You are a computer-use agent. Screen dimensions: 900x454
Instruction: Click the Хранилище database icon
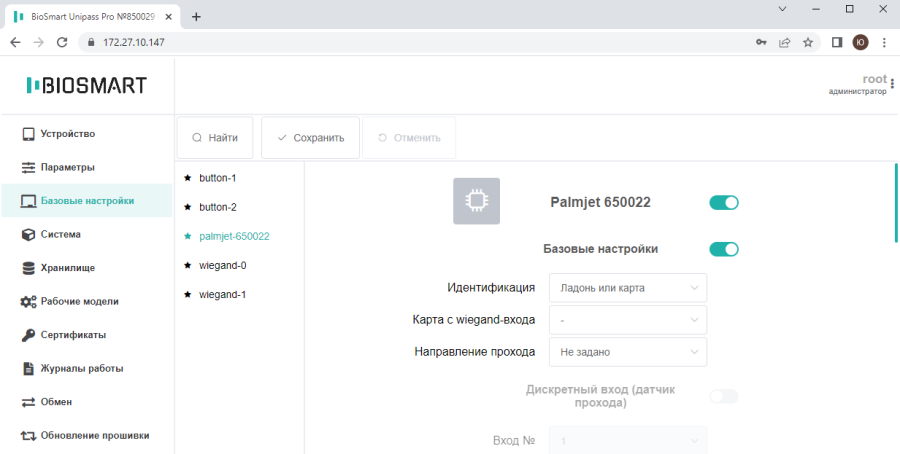pos(28,268)
